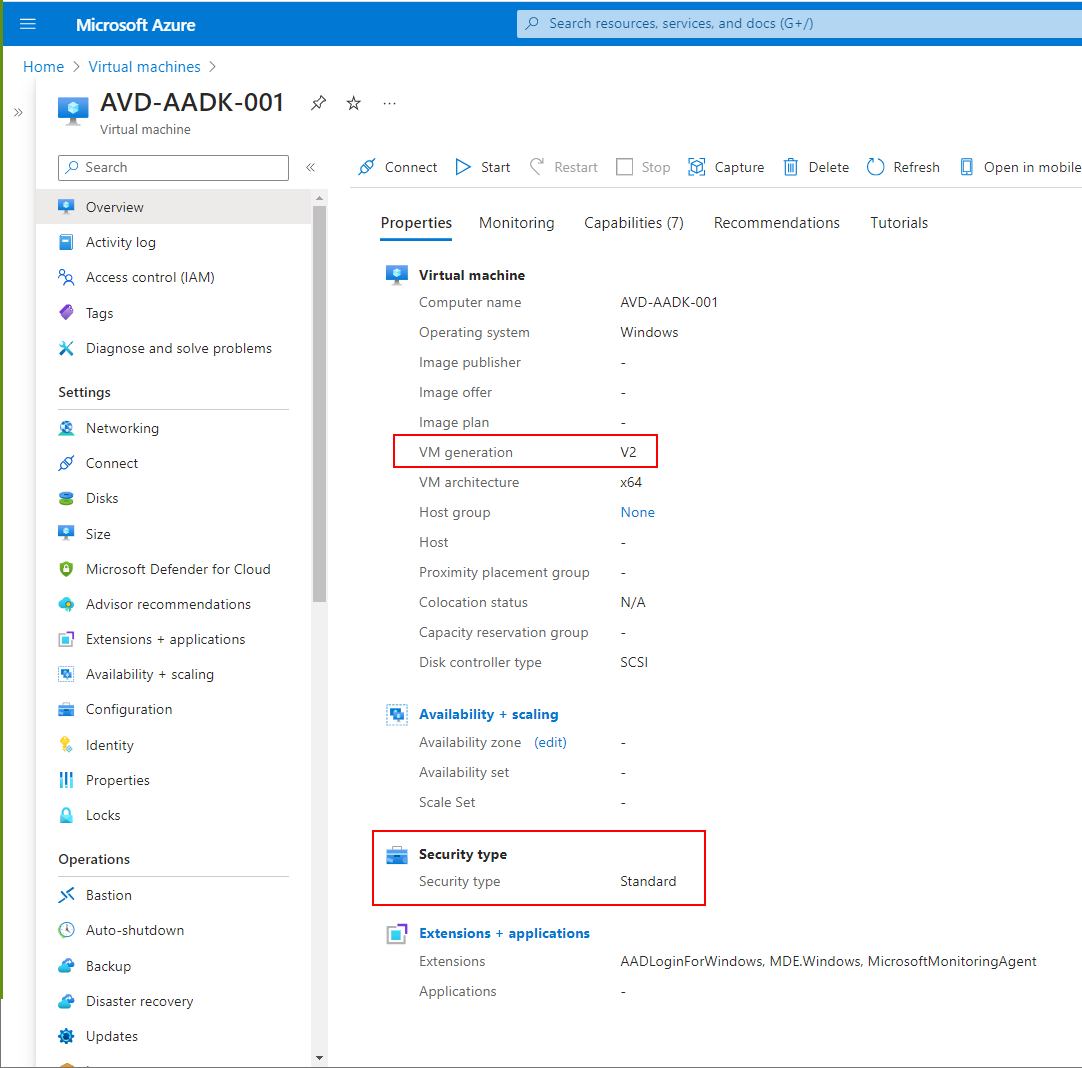Click the Computer name value AVD-AADK-001
Image resolution: width=1082 pixels, height=1068 pixels.
click(669, 302)
